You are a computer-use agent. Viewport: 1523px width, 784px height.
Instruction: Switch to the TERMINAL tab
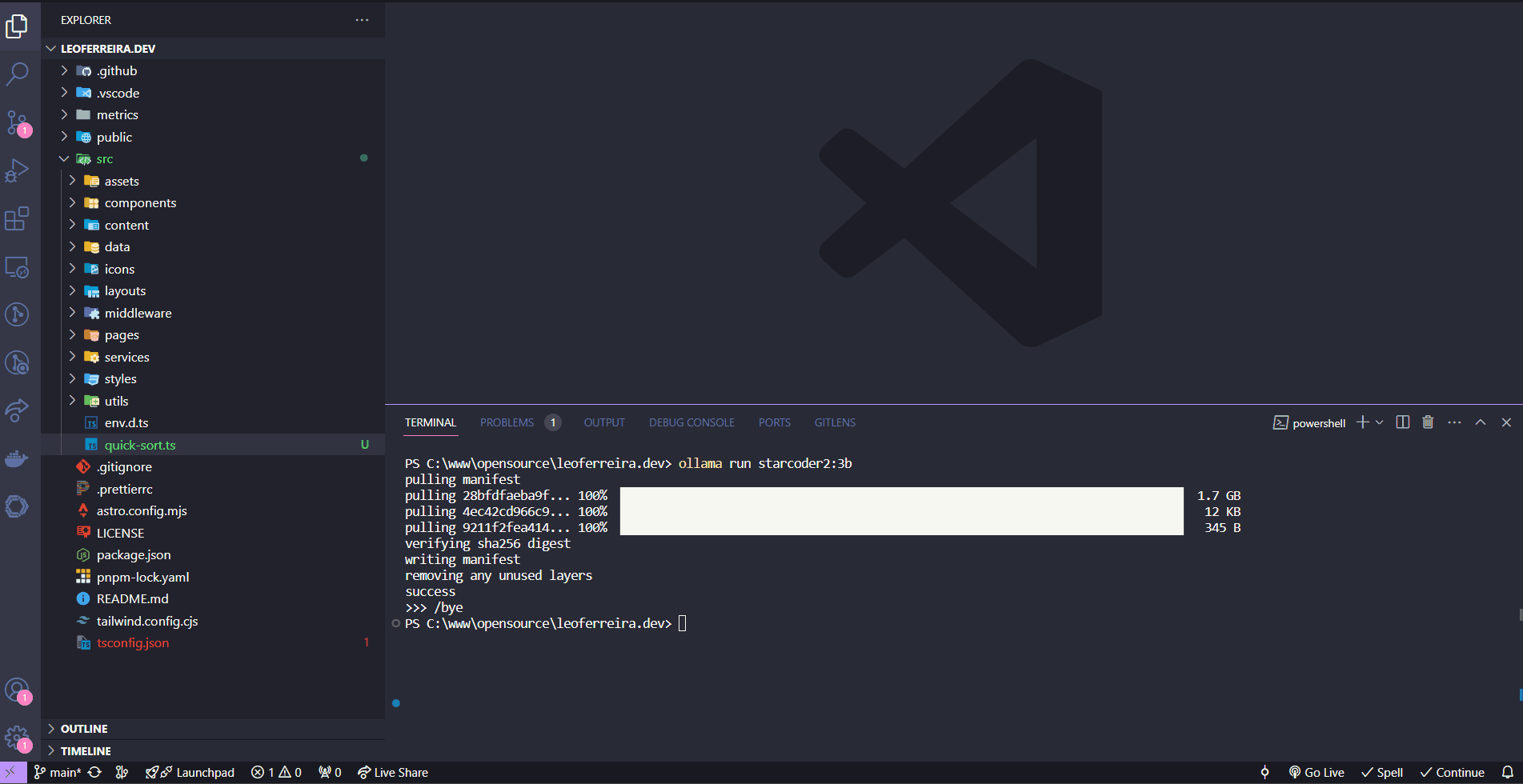click(x=430, y=422)
